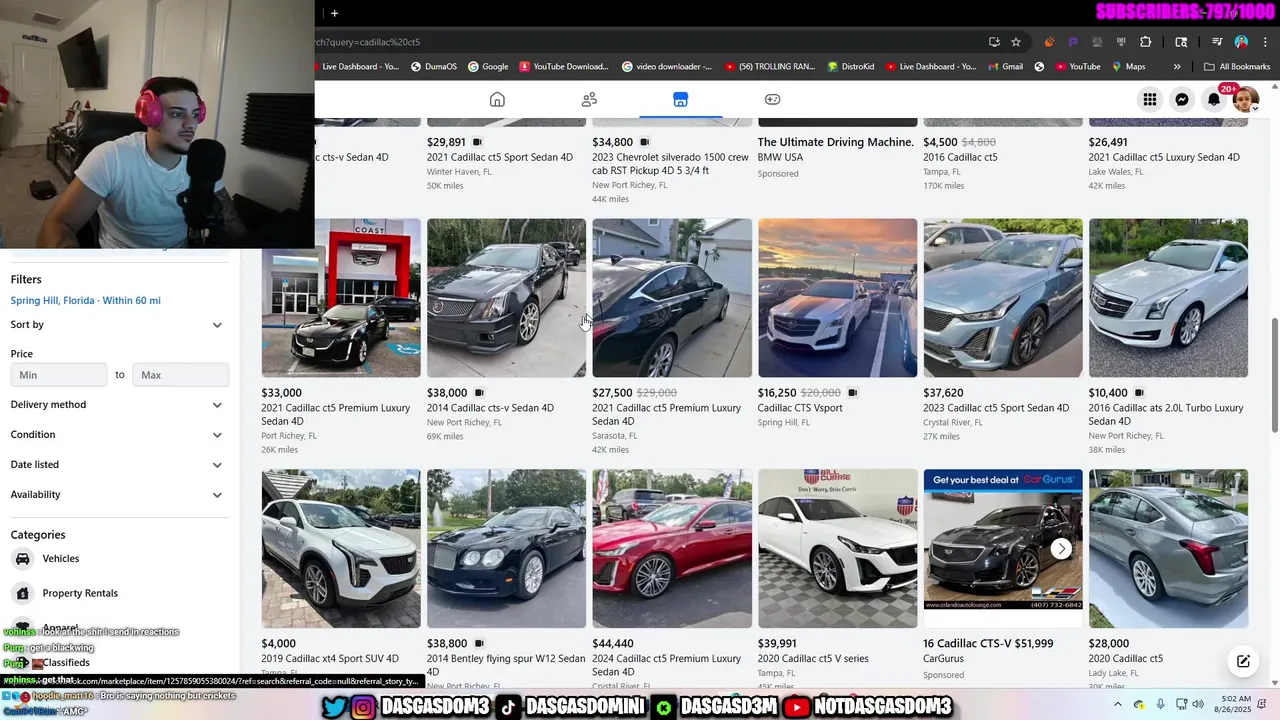
Task: Expand Sort by filter
Action: [117, 325]
